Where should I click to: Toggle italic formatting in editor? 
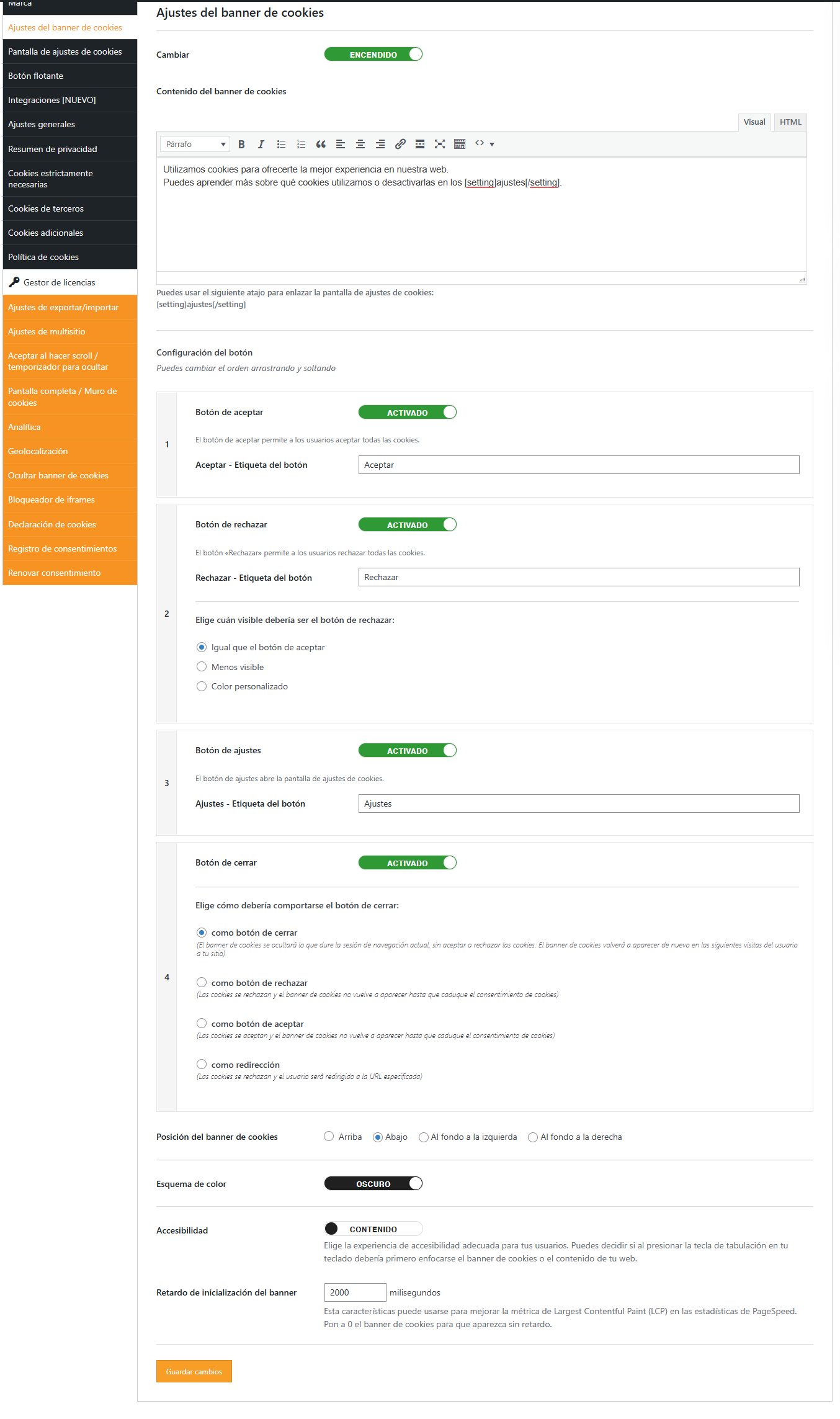point(261,144)
